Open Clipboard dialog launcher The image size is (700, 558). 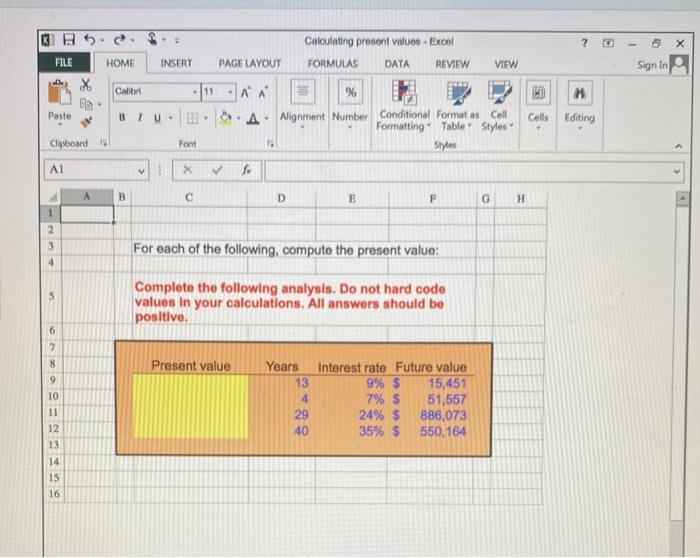[104, 143]
